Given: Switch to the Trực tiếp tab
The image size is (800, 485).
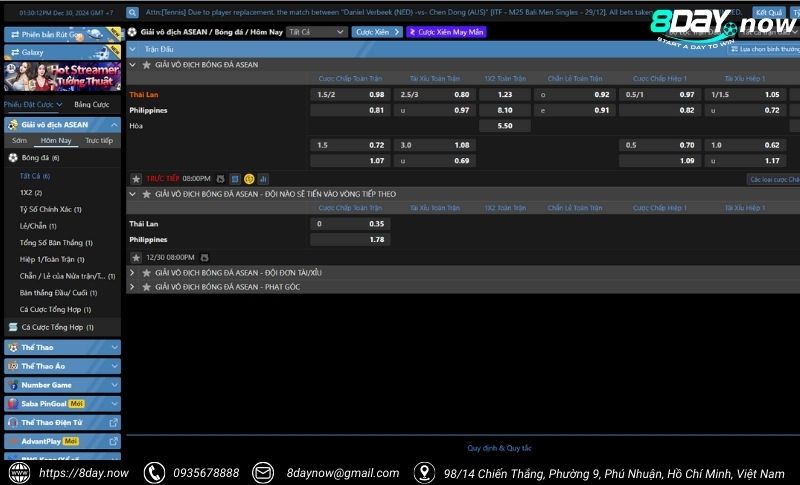Looking at the screenshot, I should tap(98, 141).
